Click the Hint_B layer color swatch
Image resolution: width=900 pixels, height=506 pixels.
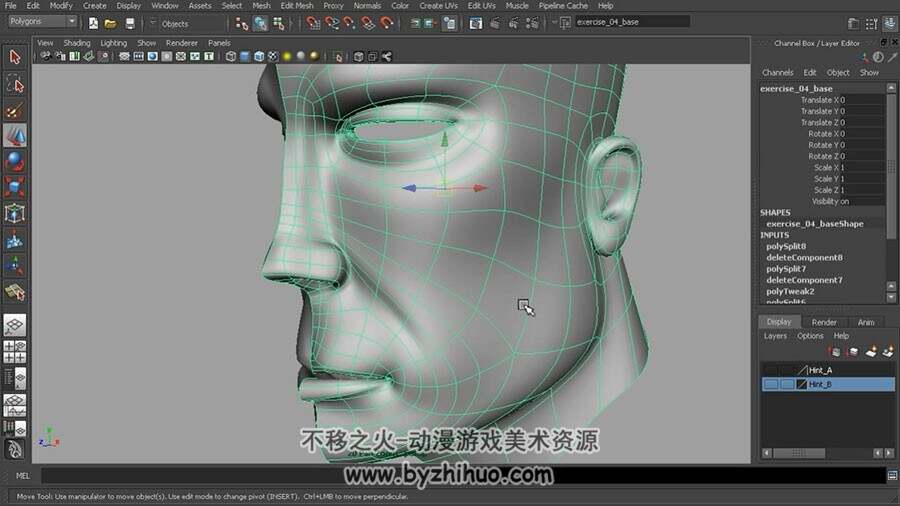pos(802,384)
